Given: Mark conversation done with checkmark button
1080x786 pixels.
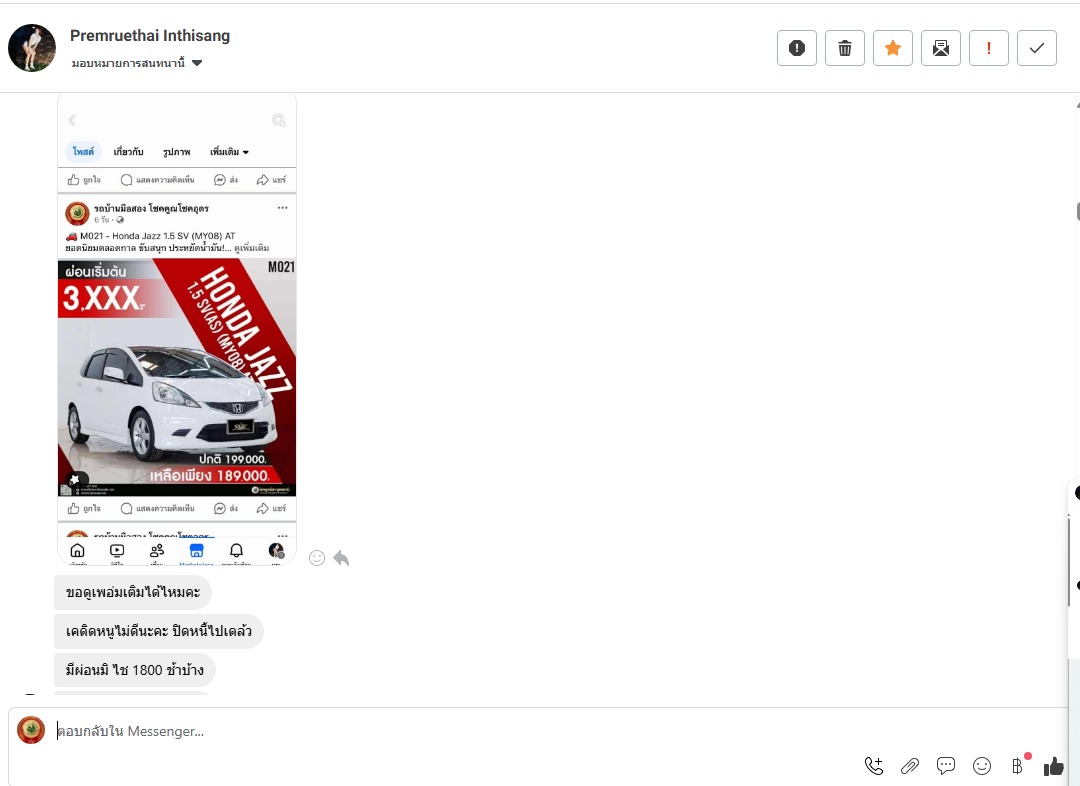Looking at the screenshot, I should (x=1037, y=48).
